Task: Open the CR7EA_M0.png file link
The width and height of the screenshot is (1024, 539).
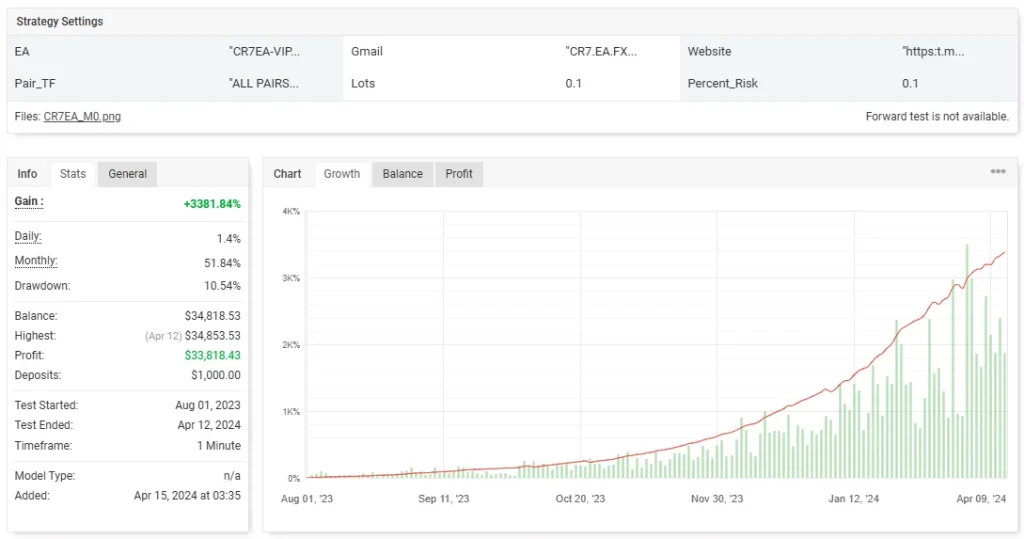Action: [x=82, y=117]
